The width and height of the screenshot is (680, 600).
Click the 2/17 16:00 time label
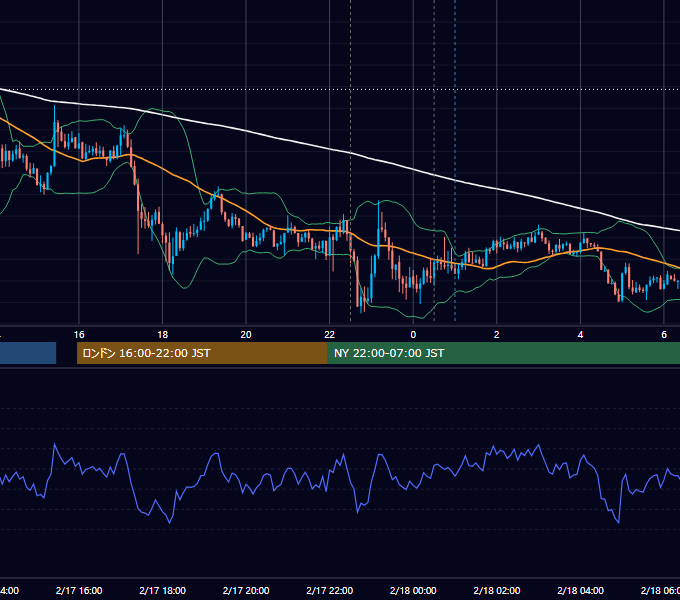pyautogui.click(x=79, y=590)
